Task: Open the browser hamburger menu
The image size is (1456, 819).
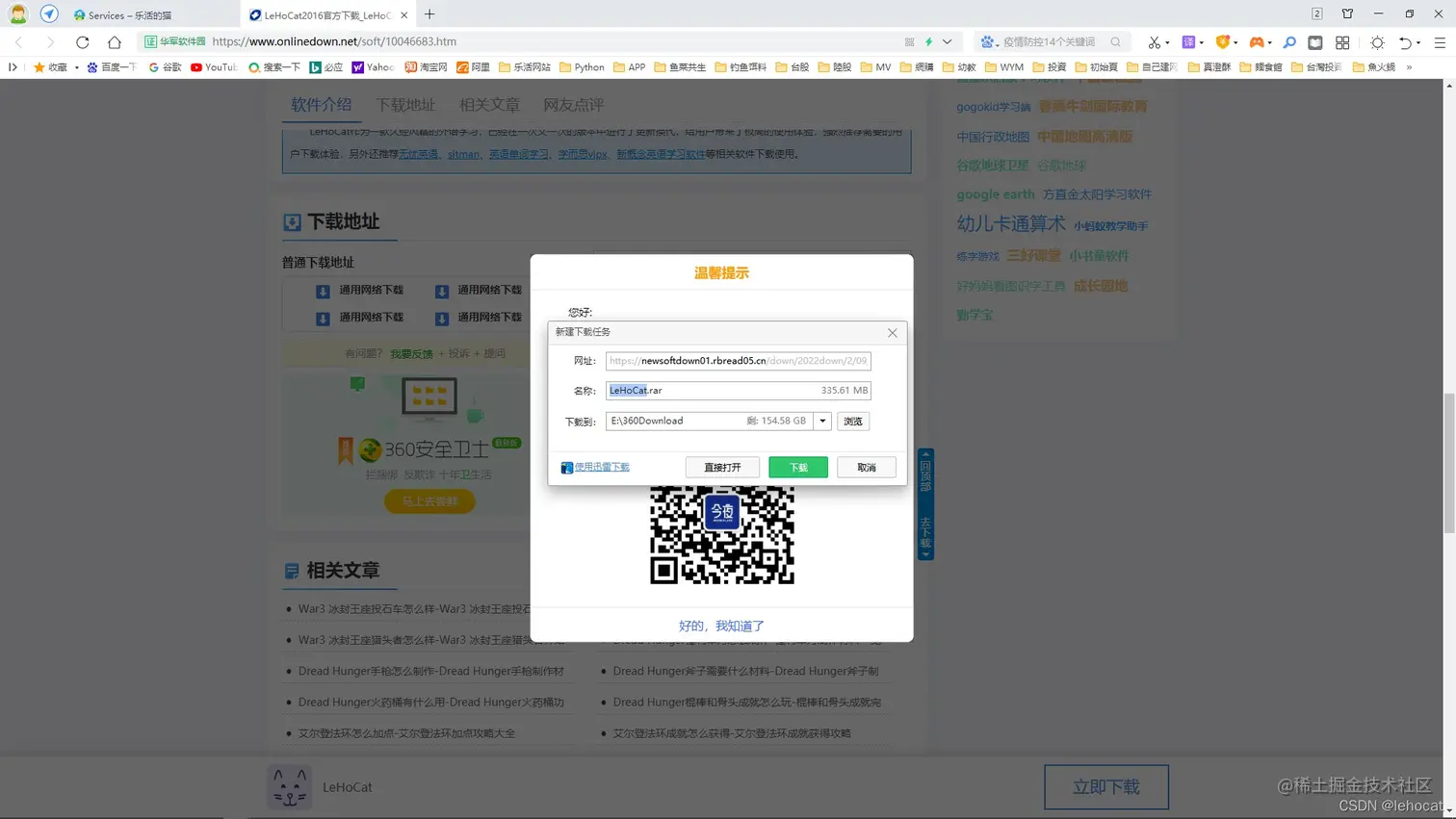Action: click(1439, 42)
